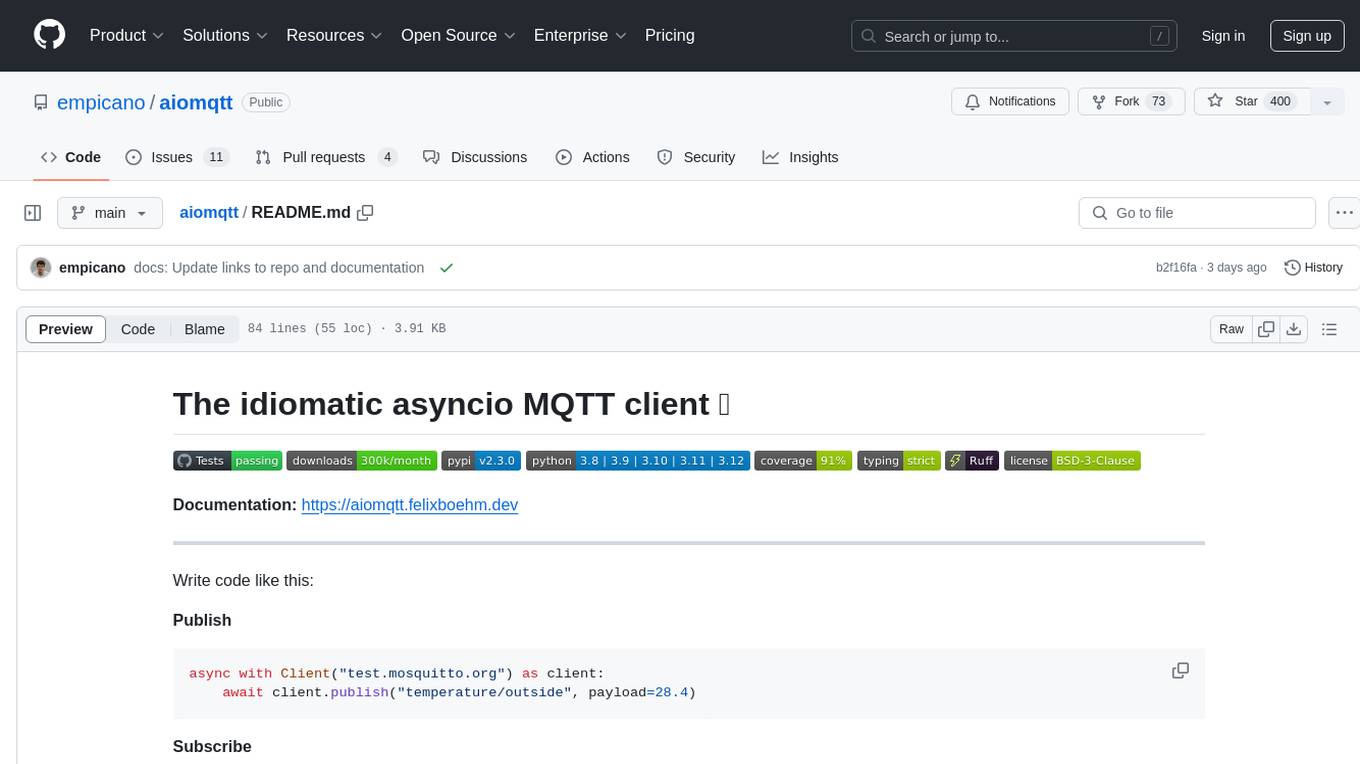Navigate to aiomqtt root in breadcrumb
Viewport: 1360px width, 764px height.
point(209,212)
